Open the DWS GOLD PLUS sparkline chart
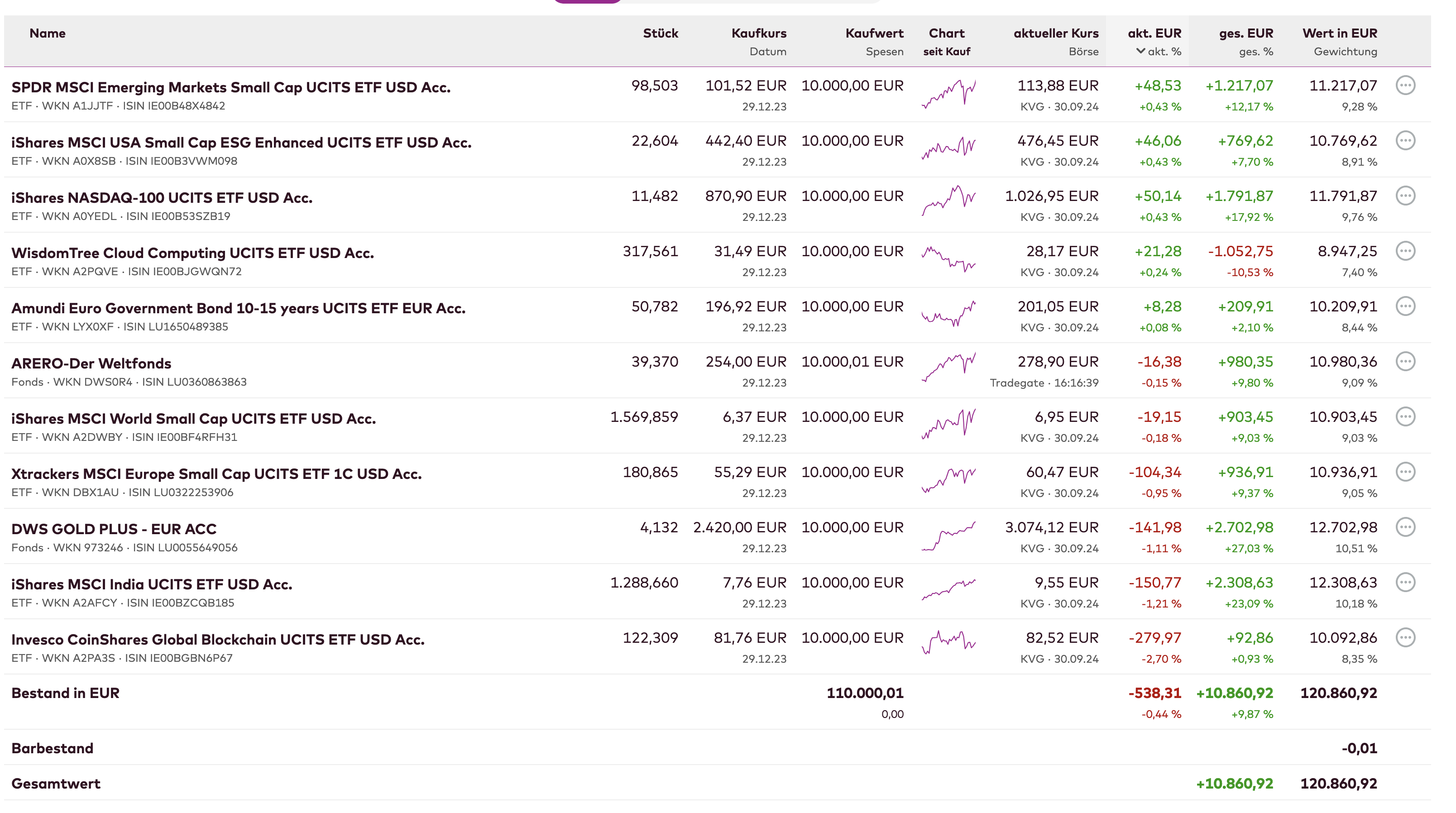 click(x=948, y=536)
